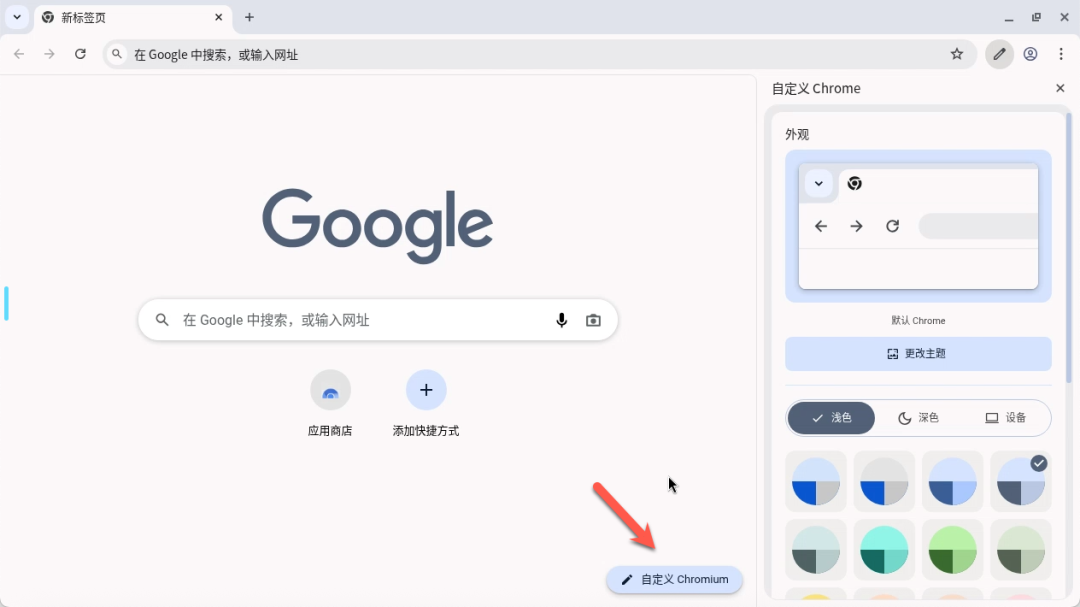The width and height of the screenshot is (1080, 607).
Task: Pick the bright green color swatch
Action: [x=952, y=550]
